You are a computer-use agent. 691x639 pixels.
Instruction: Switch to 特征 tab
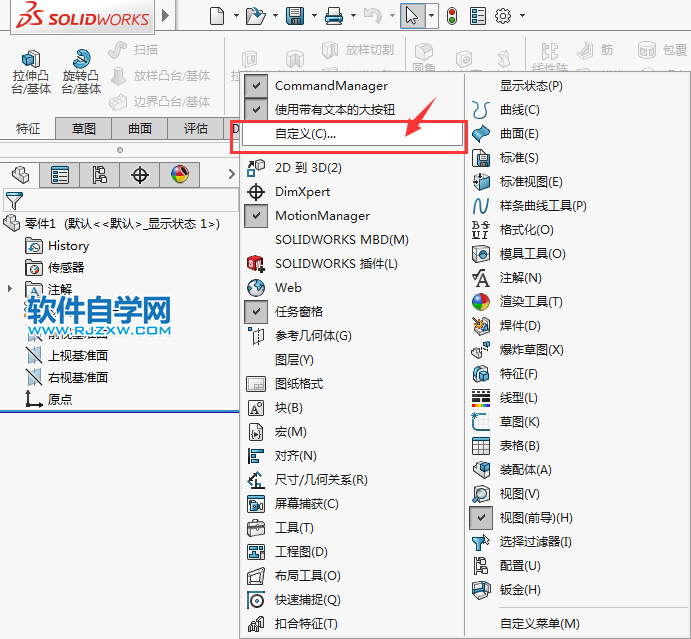point(28,129)
